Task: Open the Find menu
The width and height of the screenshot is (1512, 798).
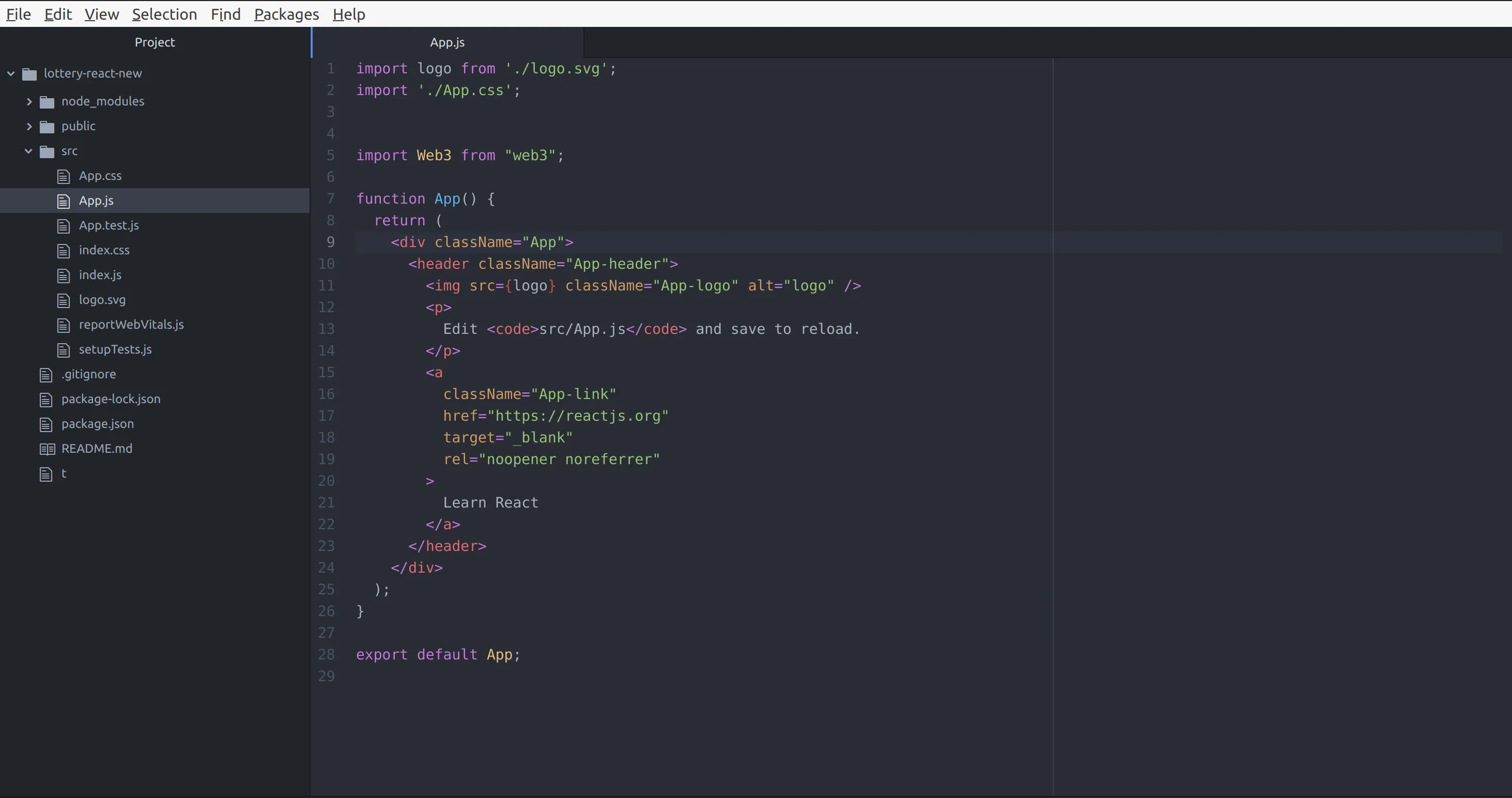Action: (x=225, y=14)
